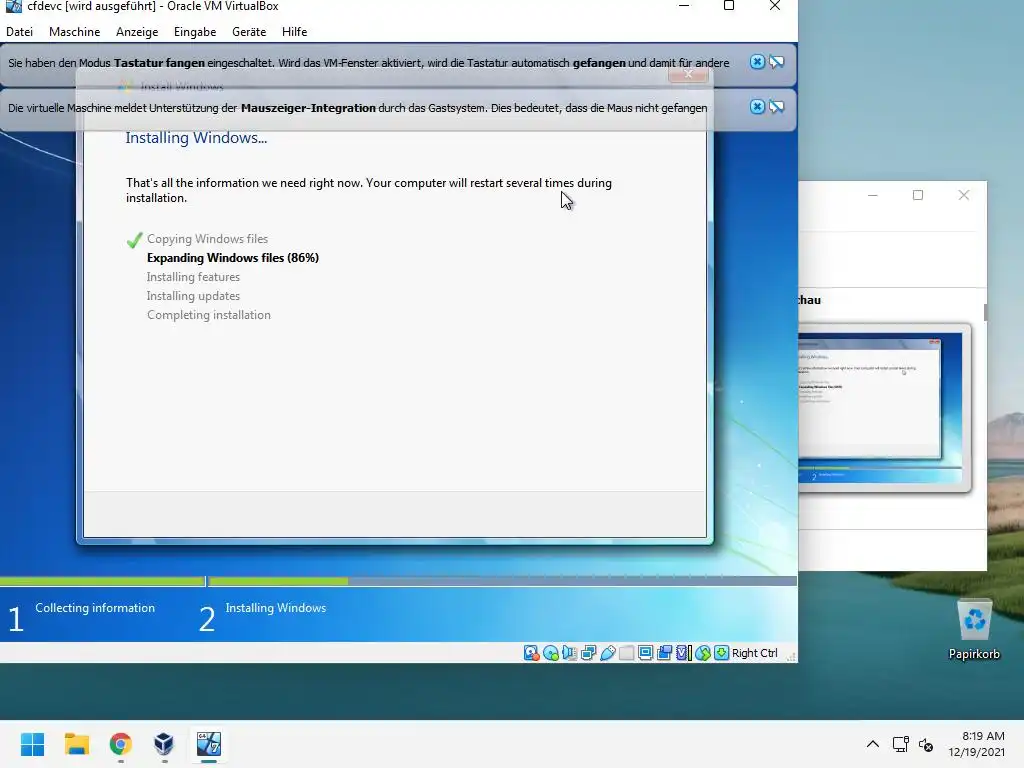The height and width of the screenshot is (768, 1024).
Task: Click the keyboard capture indicator beside Right Ctrl
Action: coord(721,653)
